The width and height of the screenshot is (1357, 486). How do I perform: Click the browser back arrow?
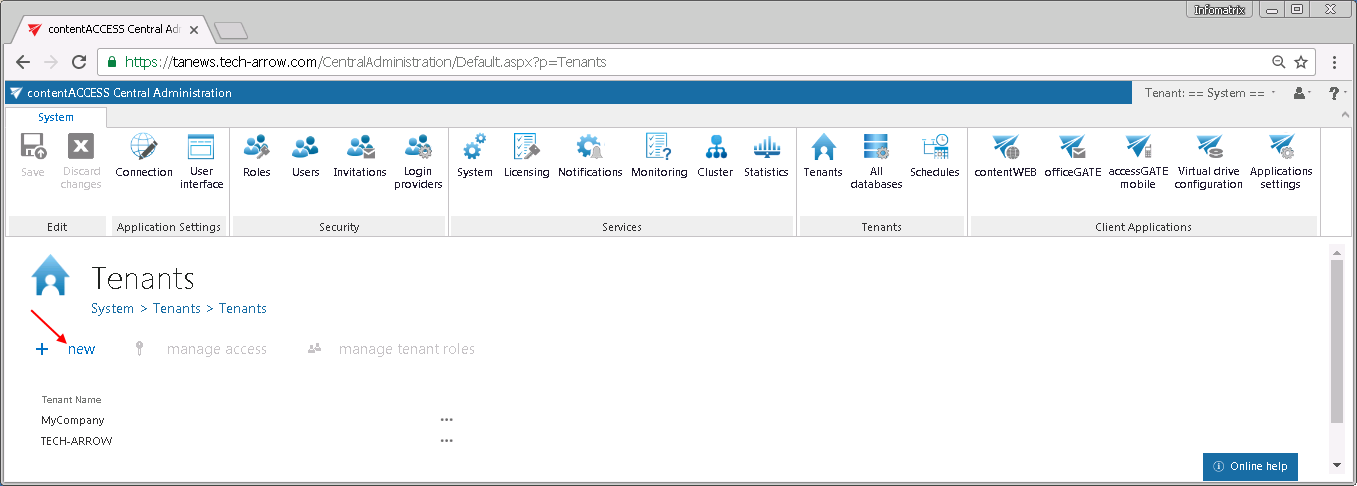point(23,62)
